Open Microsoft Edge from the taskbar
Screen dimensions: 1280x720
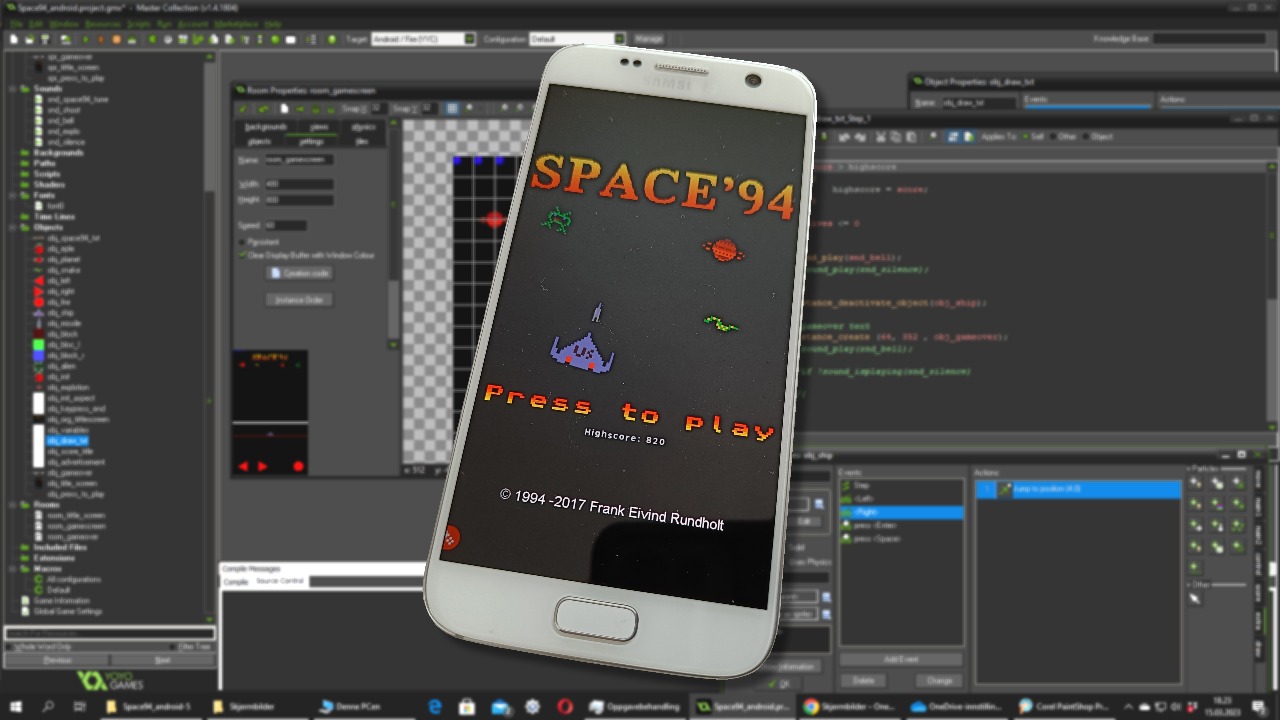(435, 706)
